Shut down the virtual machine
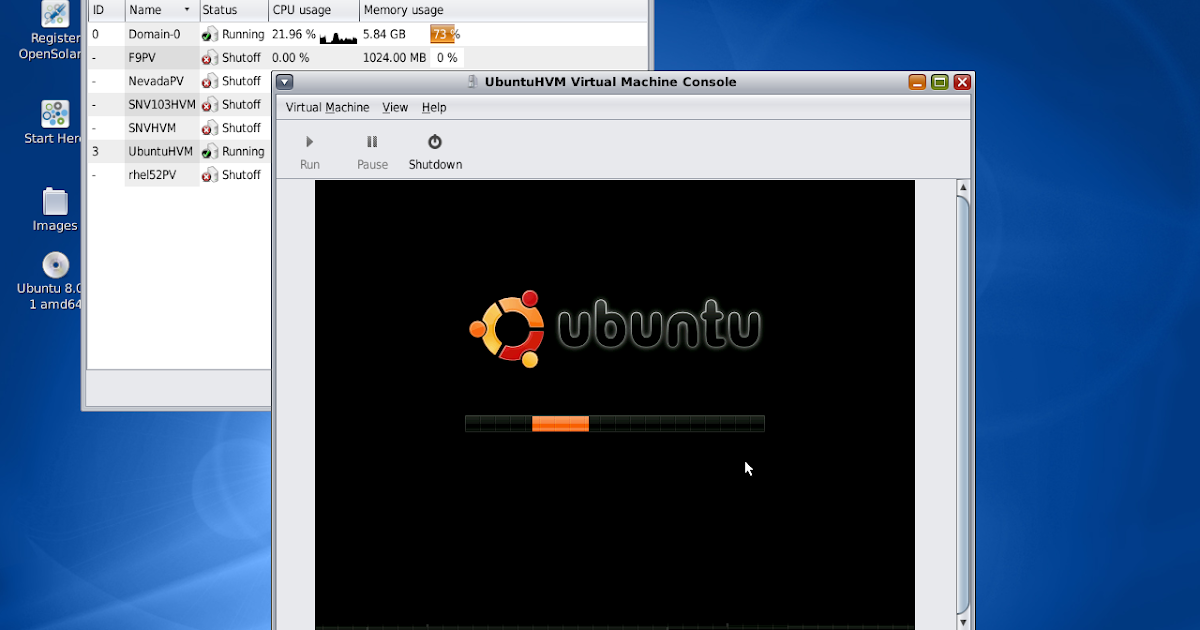This screenshot has width=1200, height=630. pyautogui.click(x=435, y=153)
